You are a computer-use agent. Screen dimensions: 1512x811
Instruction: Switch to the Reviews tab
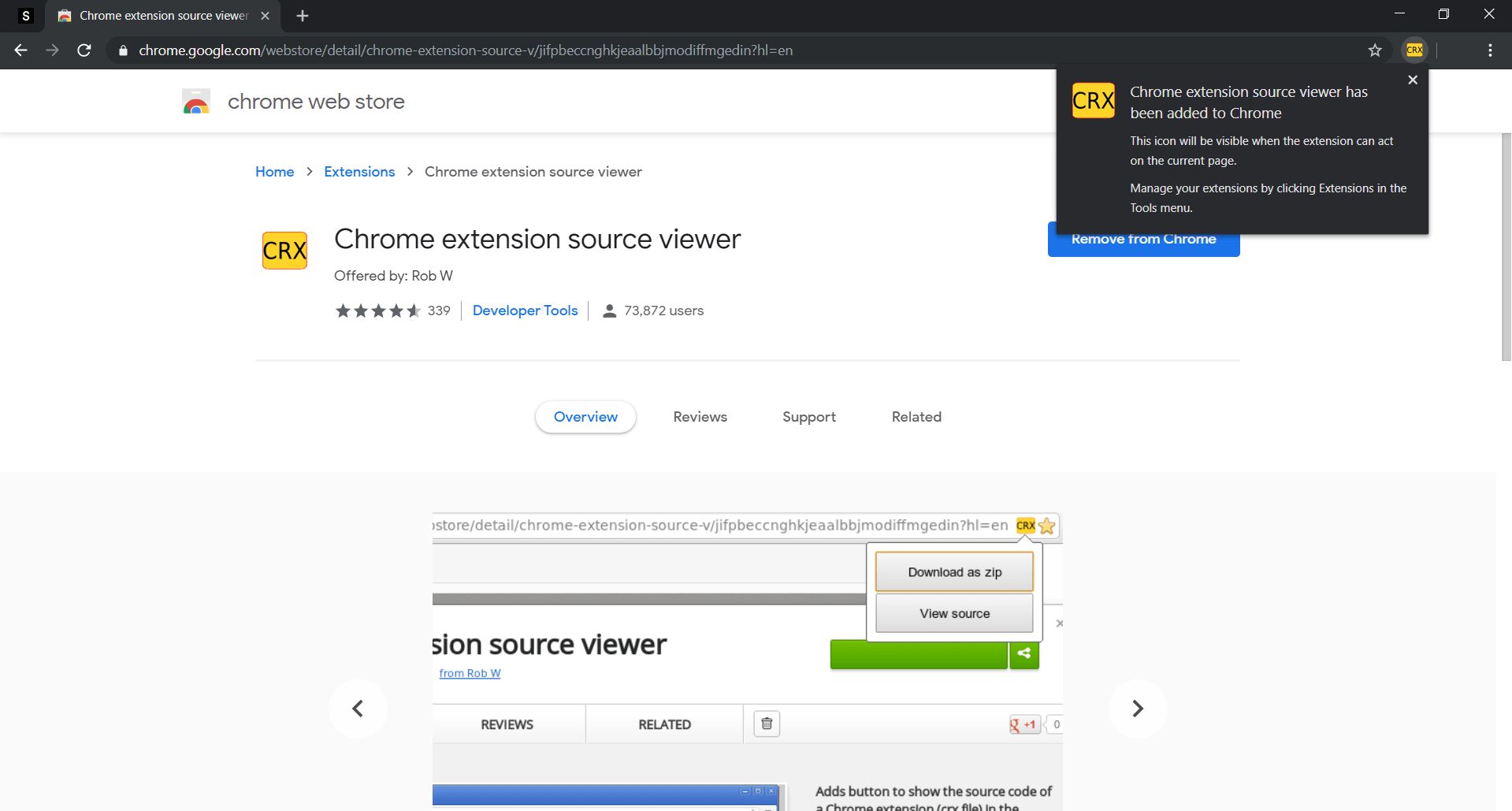(x=700, y=417)
